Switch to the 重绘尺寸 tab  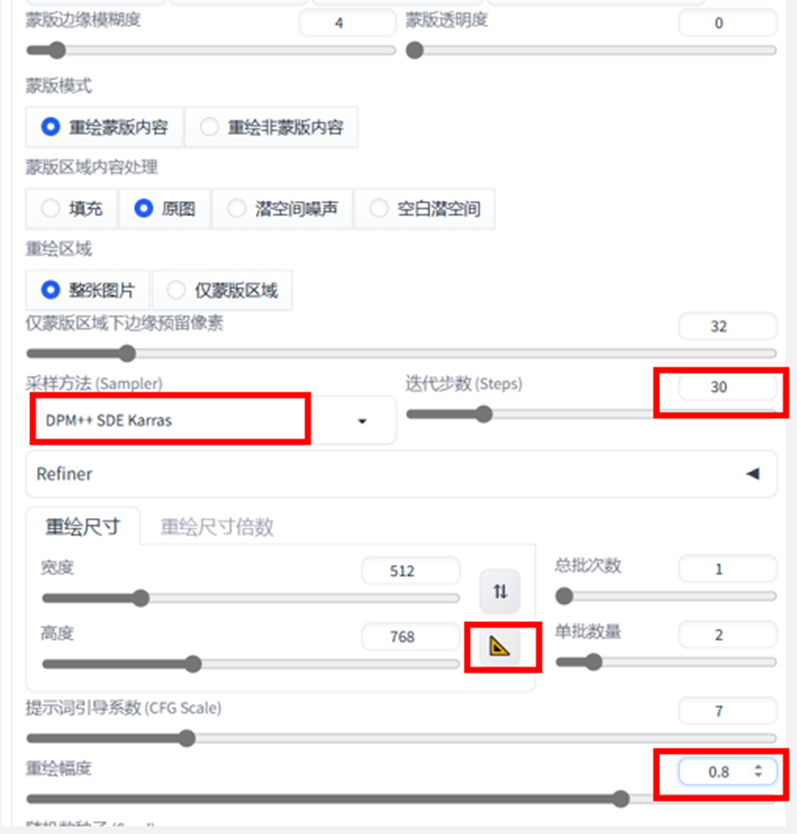click(83, 527)
